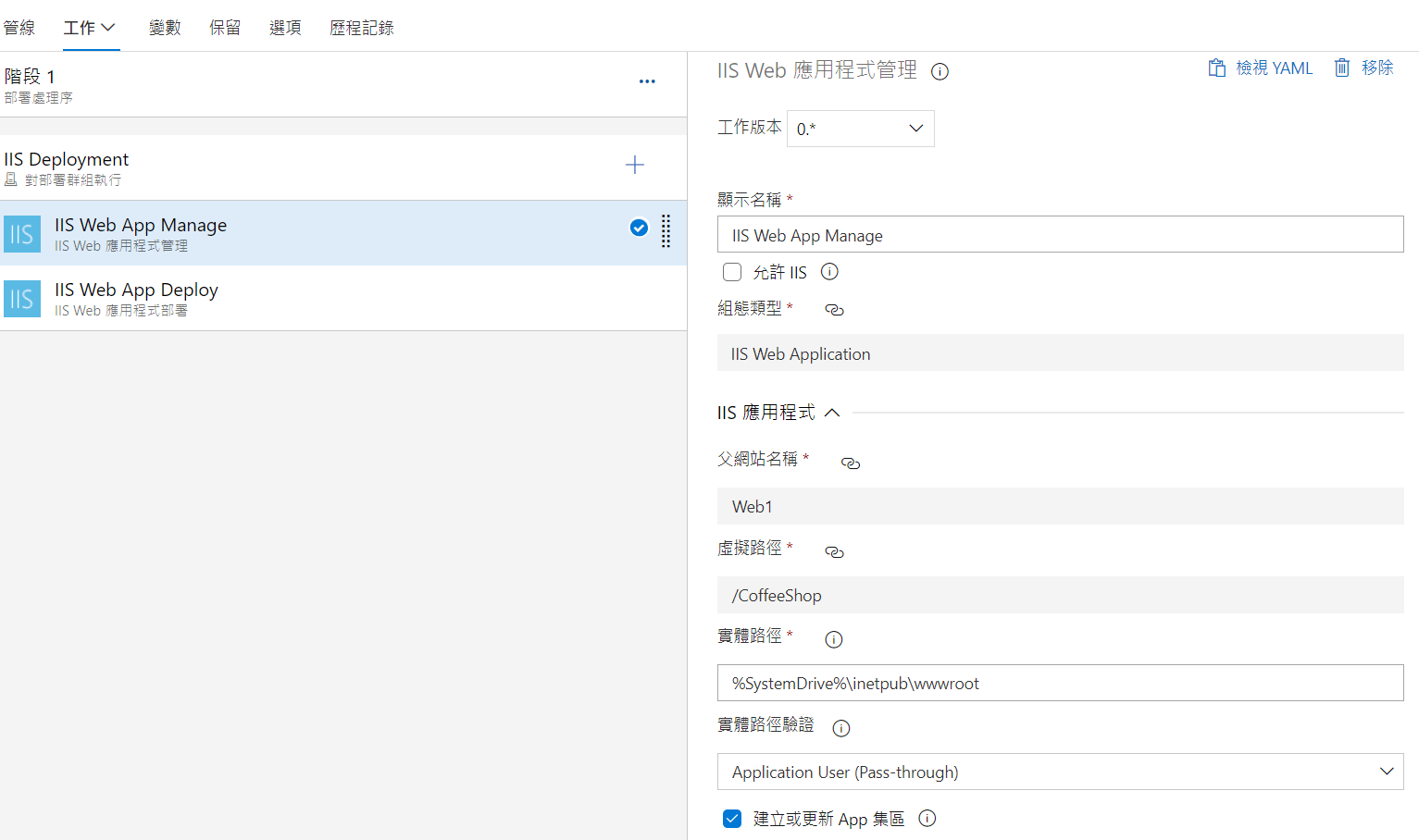Viewport: 1419px width, 840px height.
Task: Click the stage 1 ellipsis more options icon
Action: coord(647,81)
